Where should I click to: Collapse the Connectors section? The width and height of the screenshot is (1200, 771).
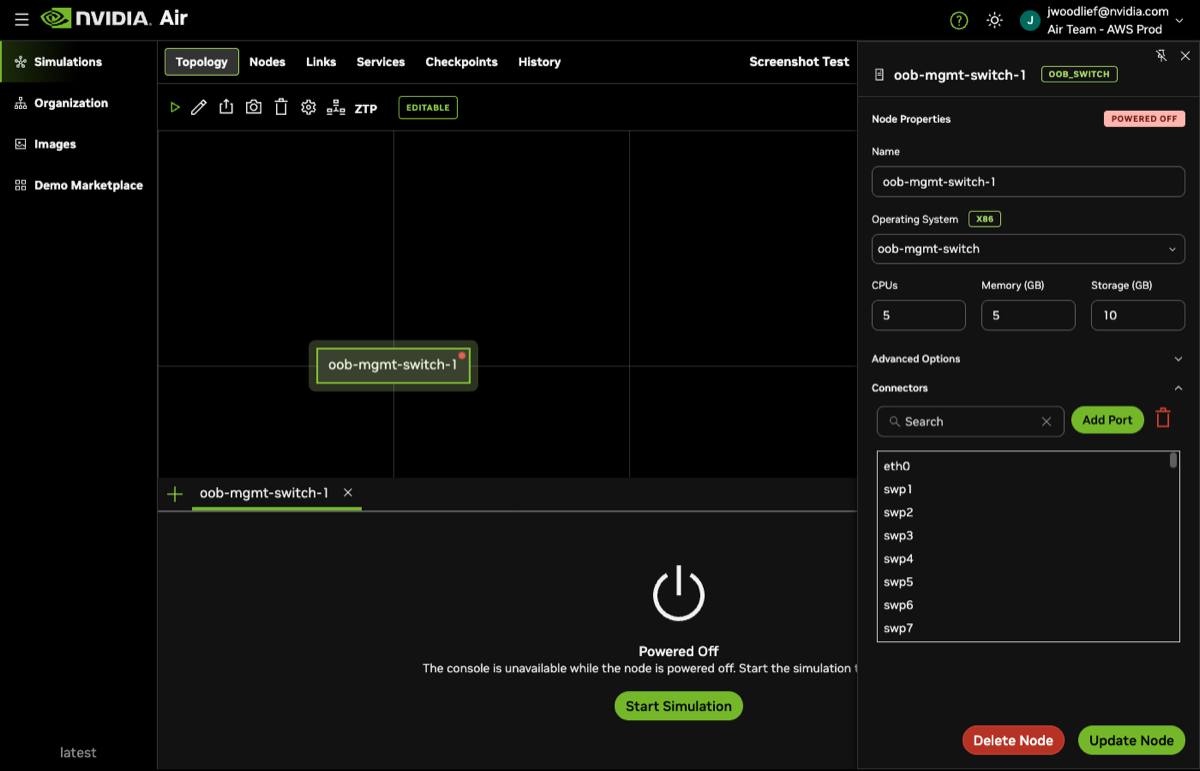click(x=1177, y=388)
